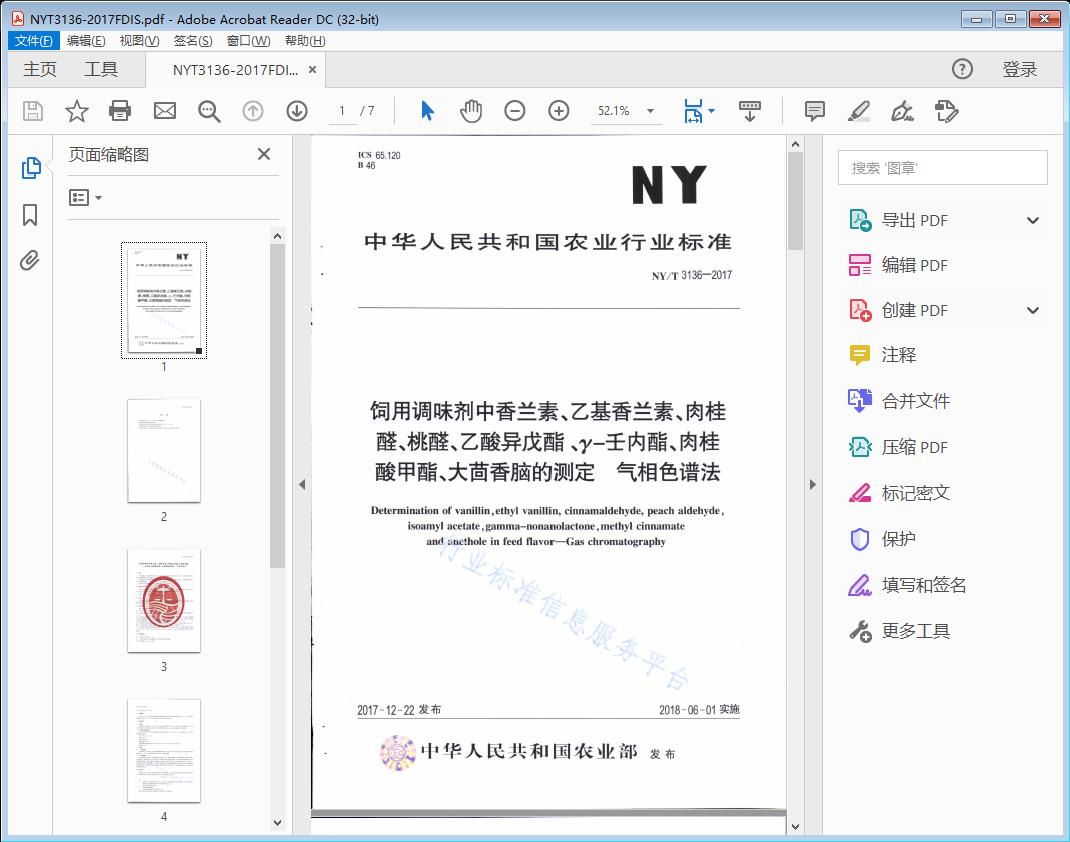Select the Highlight text pen tool
1070x842 pixels.
point(858,111)
